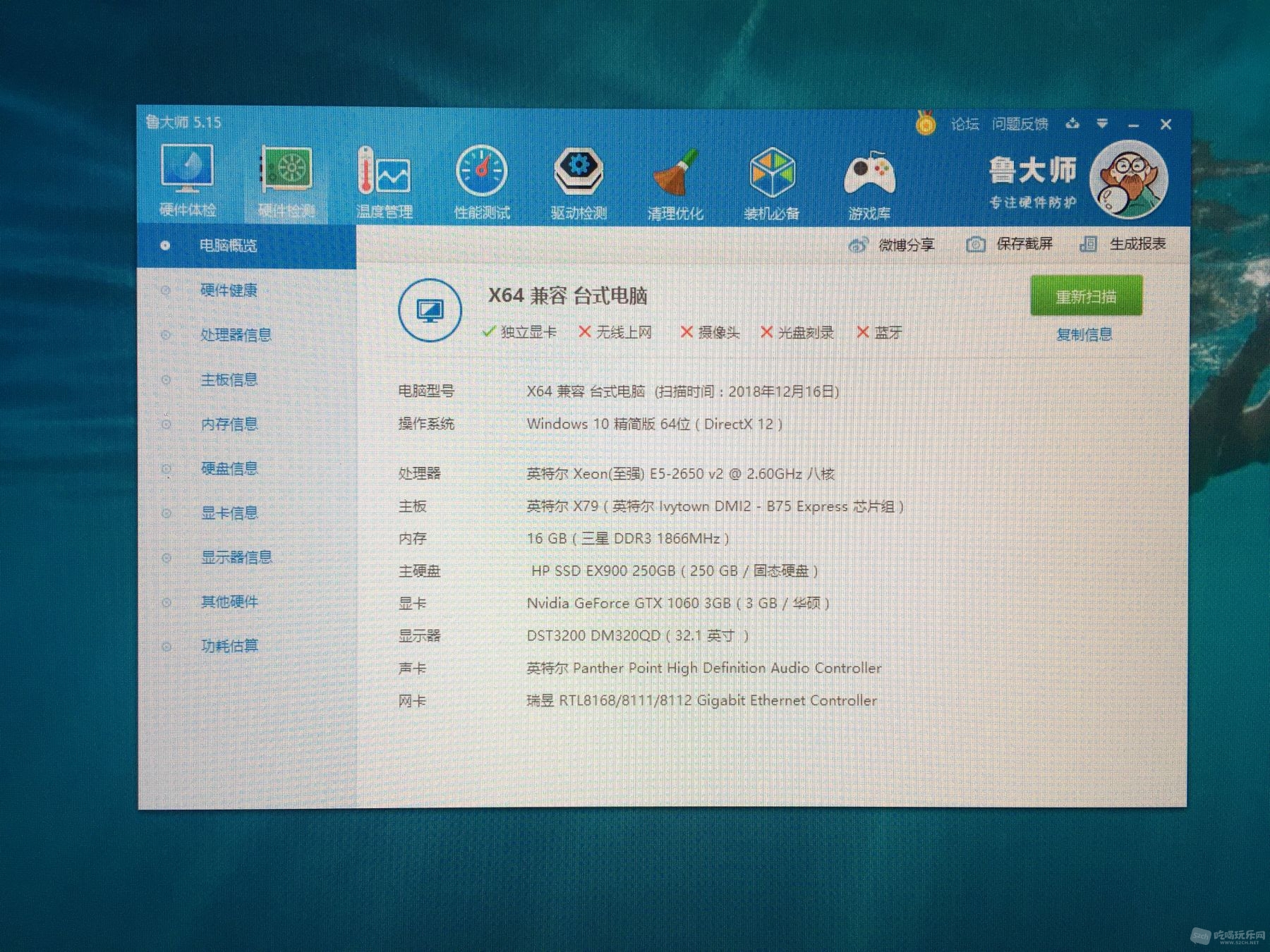Click the 瑞昱 RTL8168 Ethernet controller value

[702, 701]
